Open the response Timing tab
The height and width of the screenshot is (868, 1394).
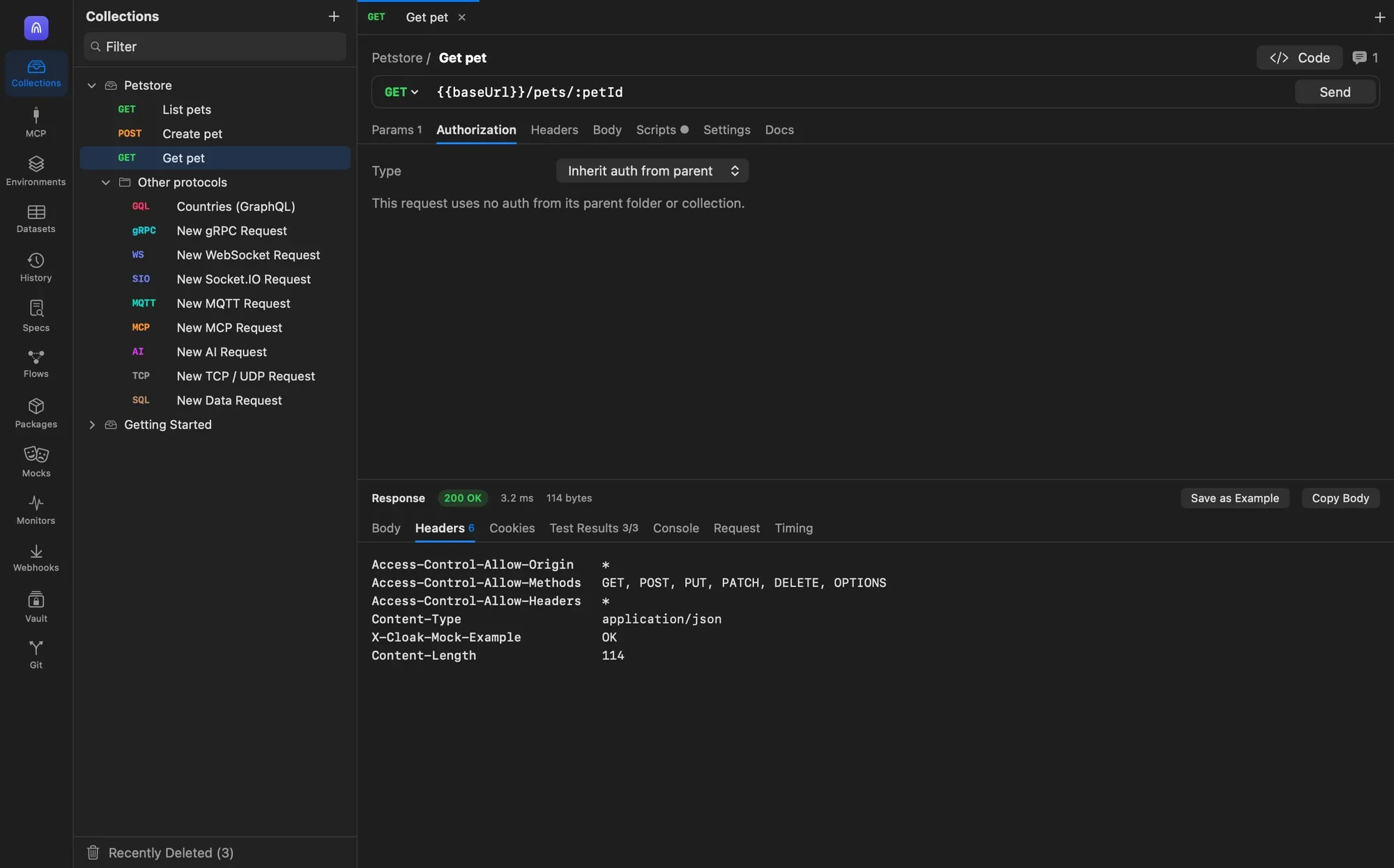[793, 528]
